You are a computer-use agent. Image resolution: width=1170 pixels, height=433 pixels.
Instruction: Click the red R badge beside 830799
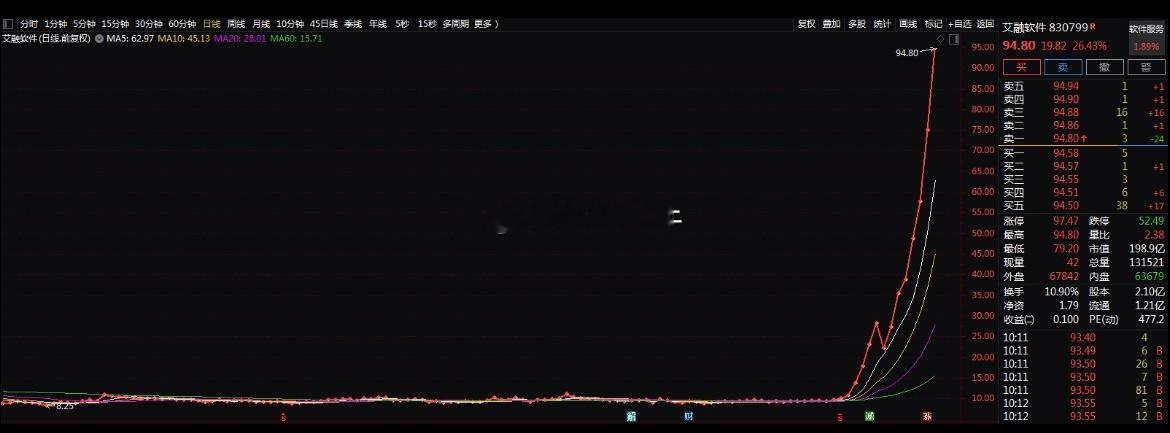1093,25
